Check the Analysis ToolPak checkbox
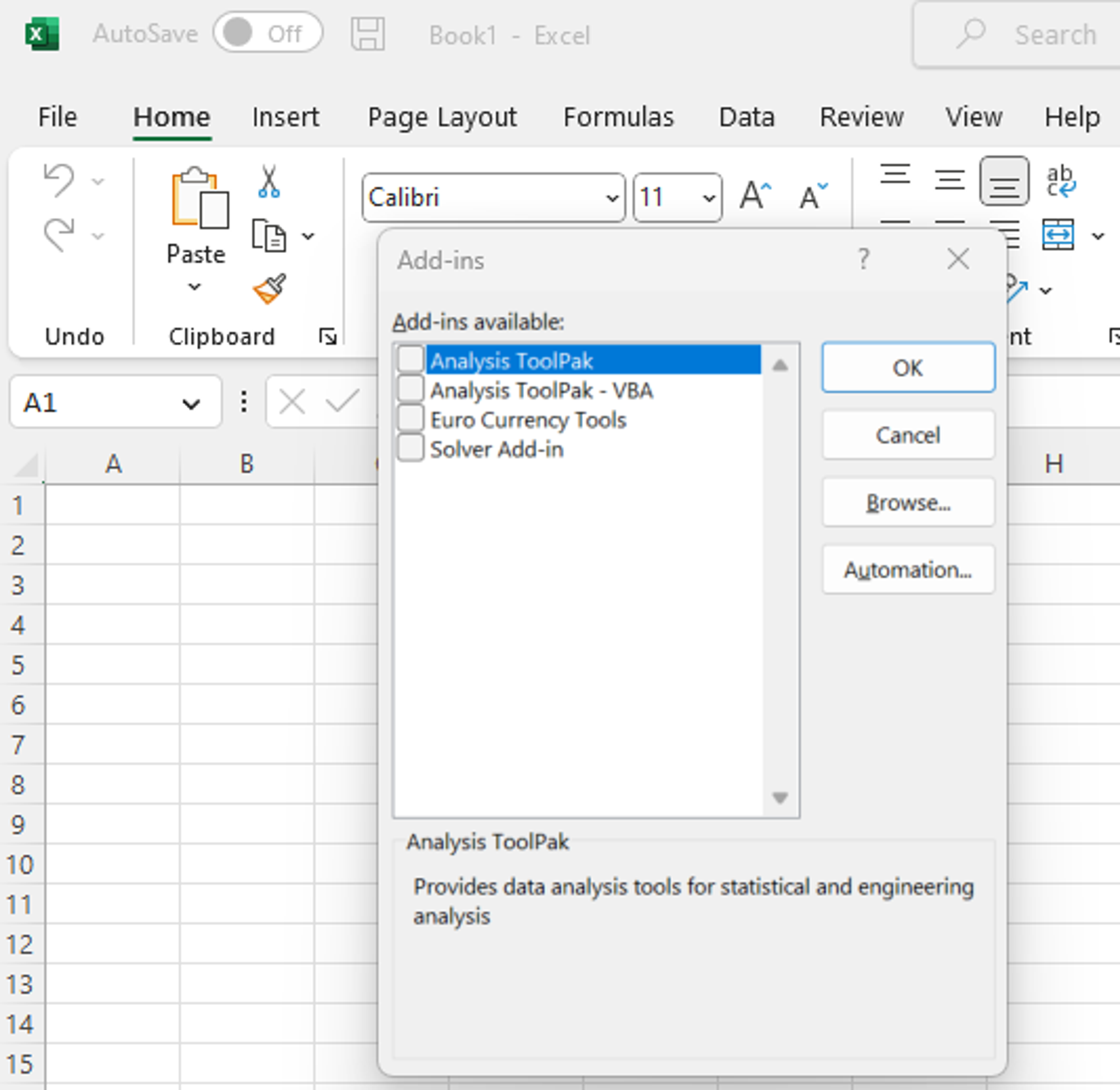Viewport: 1120px width, 1090px height. [x=410, y=359]
